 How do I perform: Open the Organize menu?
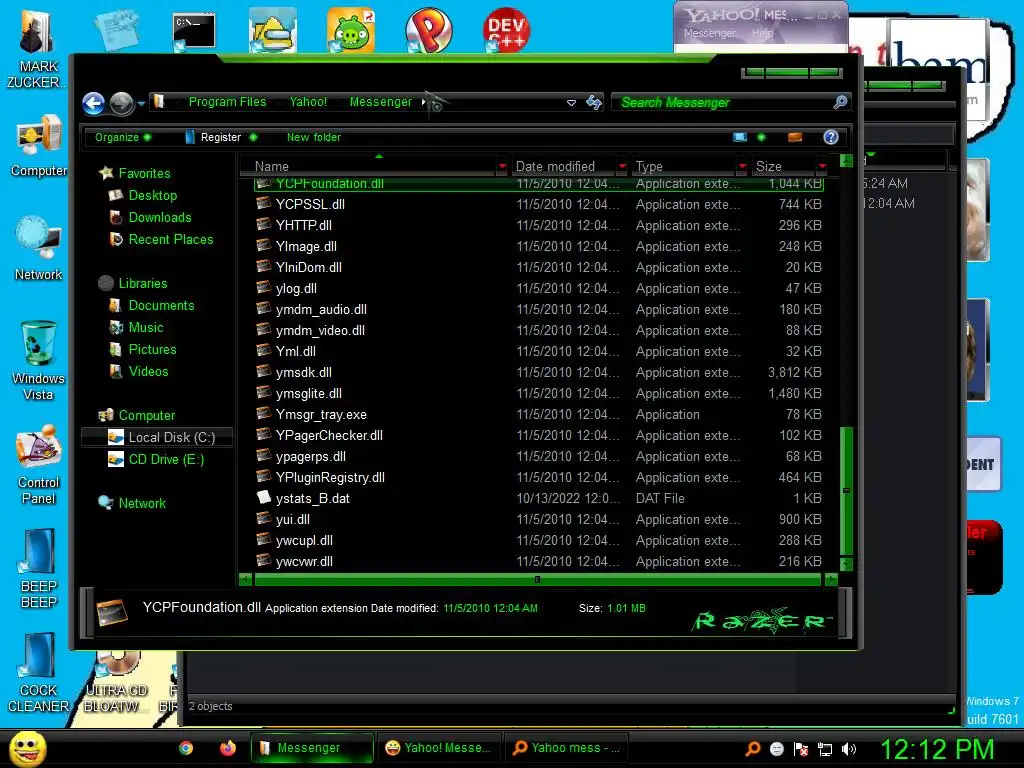pyautogui.click(x=123, y=137)
